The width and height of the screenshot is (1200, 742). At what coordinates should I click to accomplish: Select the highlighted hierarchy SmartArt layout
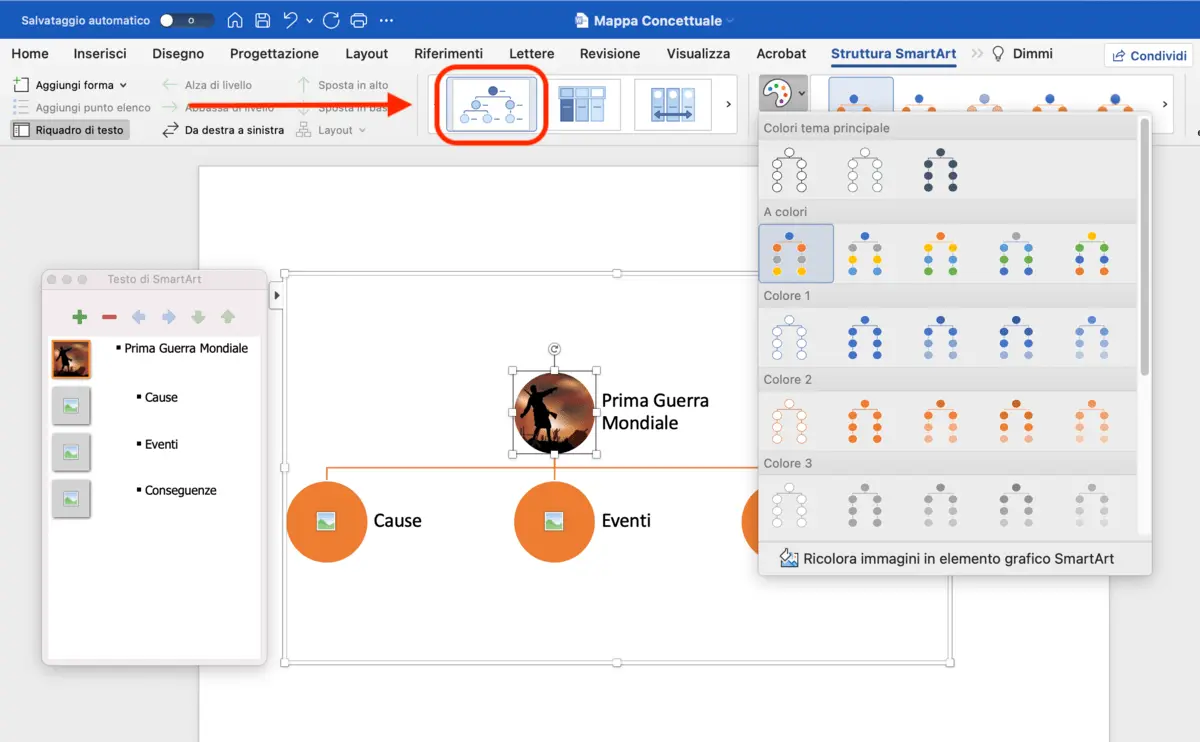(x=489, y=104)
